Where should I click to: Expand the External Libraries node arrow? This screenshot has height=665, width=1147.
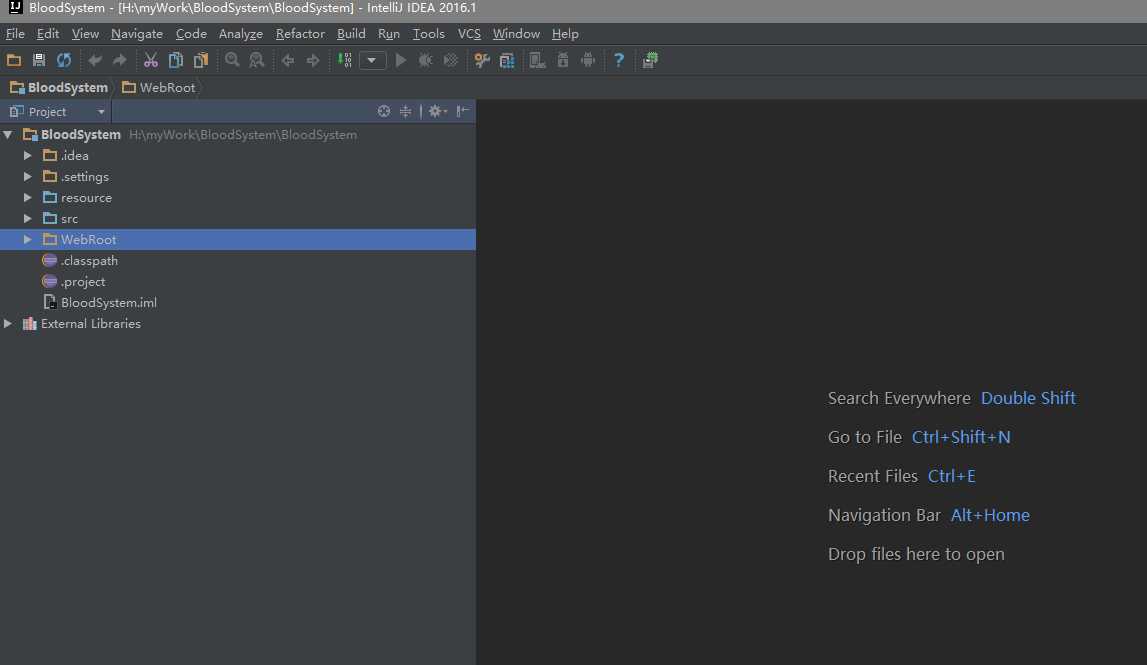pyautogui.click(x=8, y=323)
